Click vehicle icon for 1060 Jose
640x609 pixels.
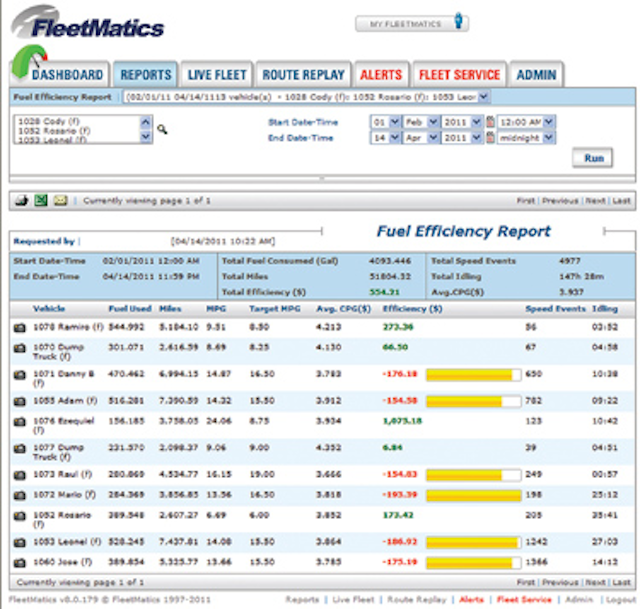(20, 563)
